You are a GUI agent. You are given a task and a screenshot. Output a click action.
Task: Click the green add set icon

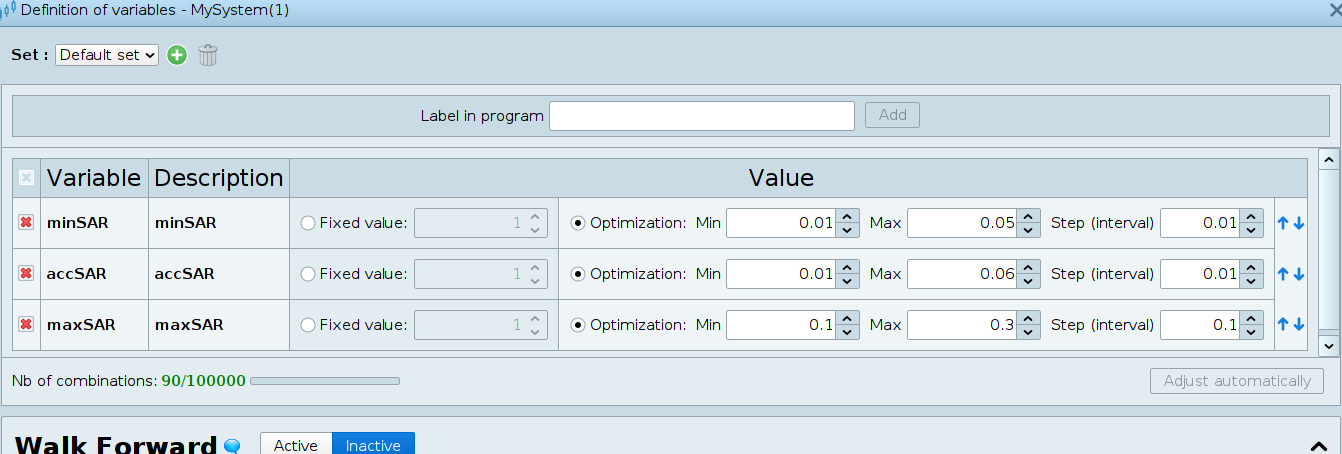177,55
